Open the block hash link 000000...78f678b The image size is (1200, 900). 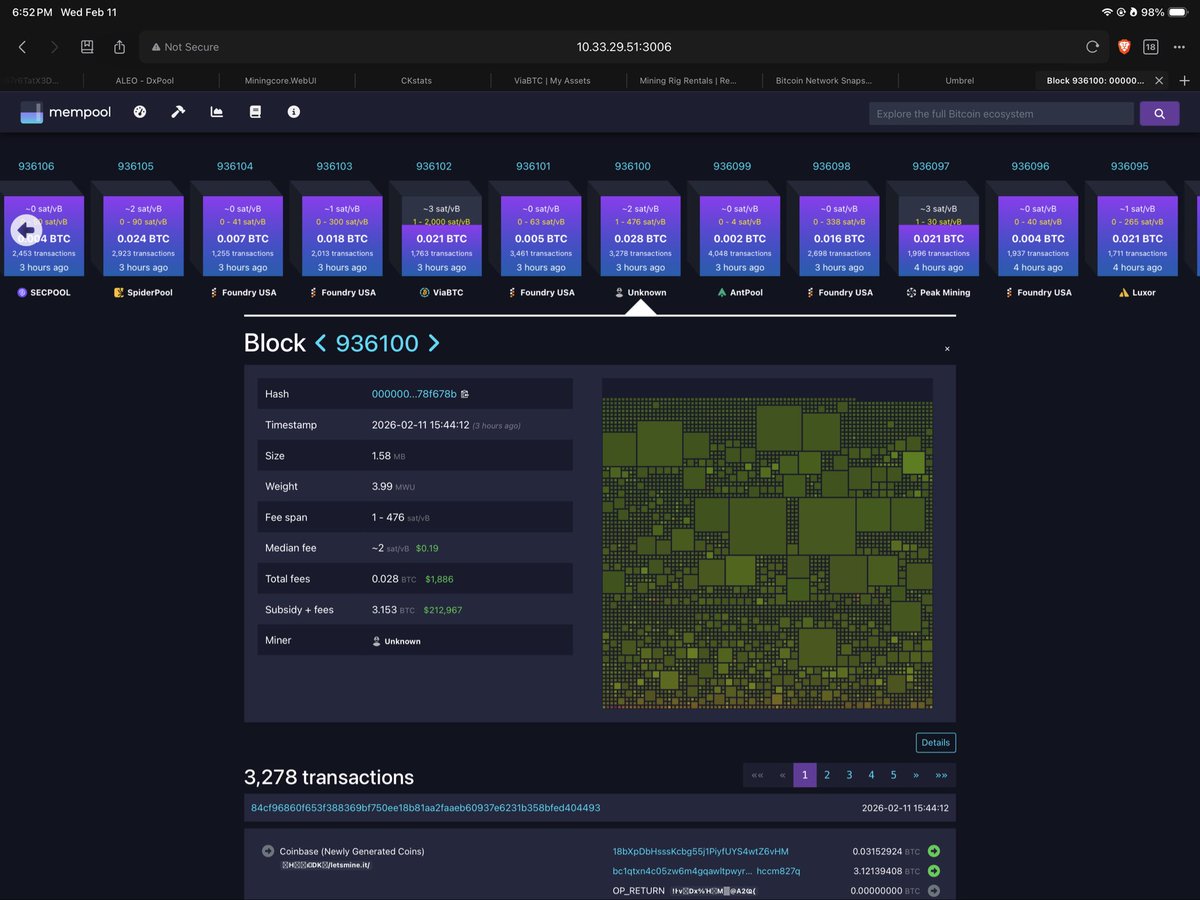tap(414, 394)
